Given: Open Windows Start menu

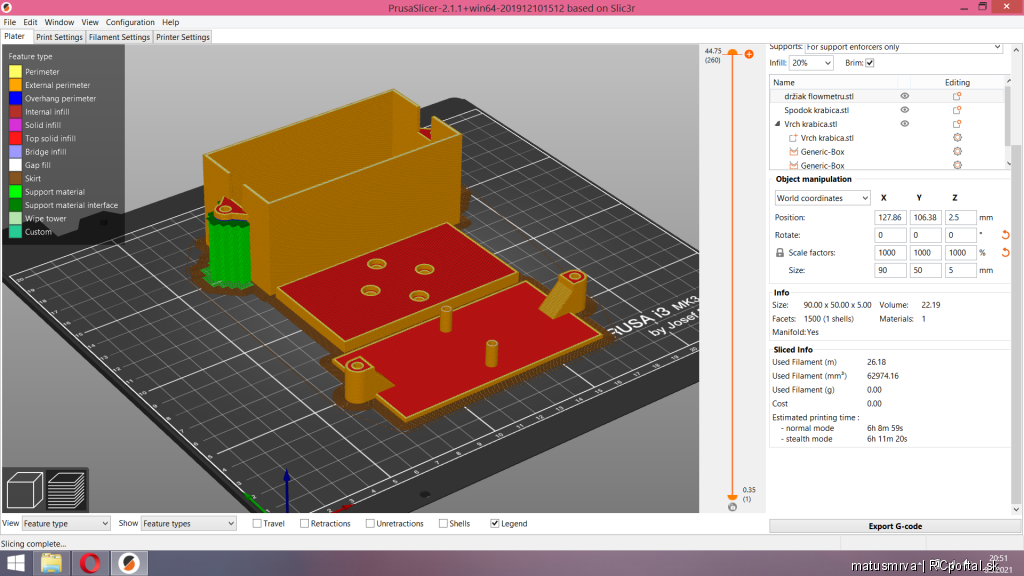Looking at the screenshot, I should tap(16, 563).
